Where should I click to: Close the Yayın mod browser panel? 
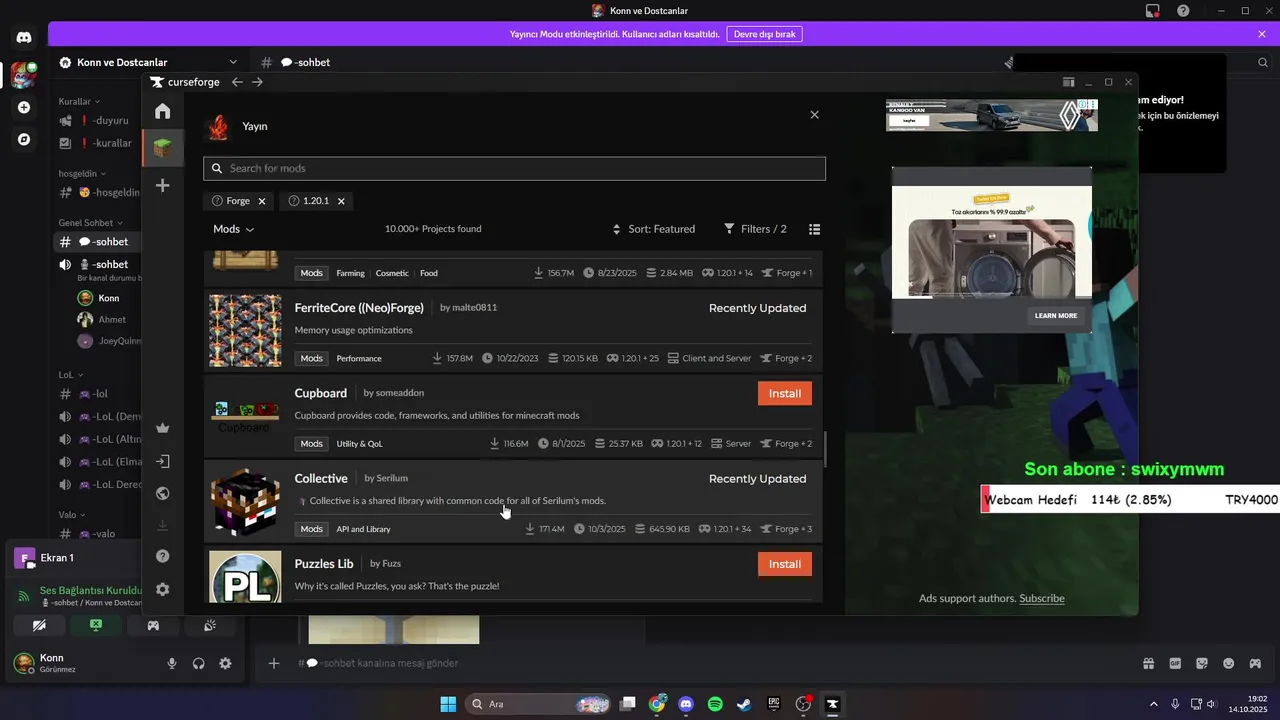tap(814, 115)
